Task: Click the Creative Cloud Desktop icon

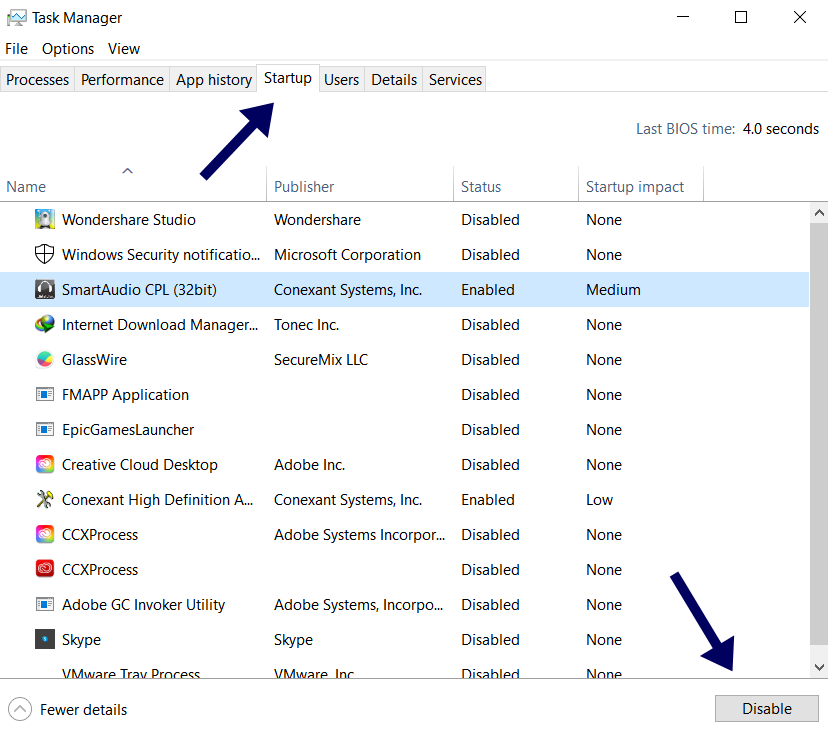Action: [x=44, y=464]
